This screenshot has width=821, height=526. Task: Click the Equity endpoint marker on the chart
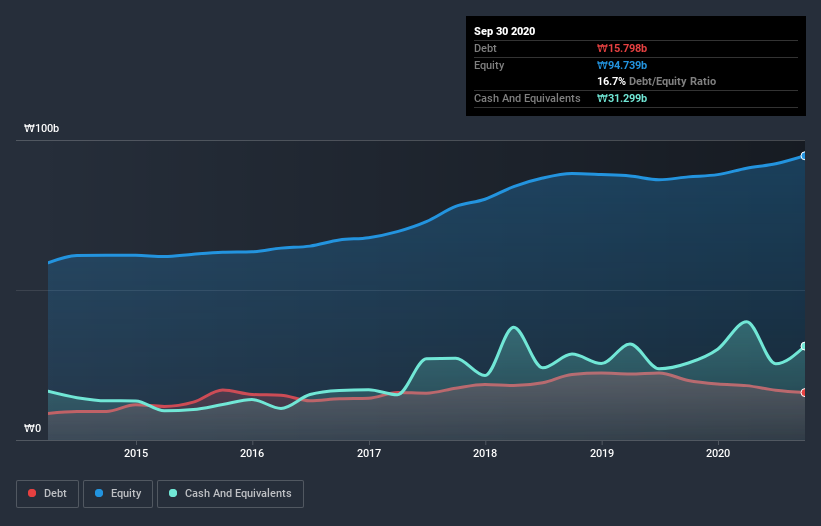click(804, 156)
